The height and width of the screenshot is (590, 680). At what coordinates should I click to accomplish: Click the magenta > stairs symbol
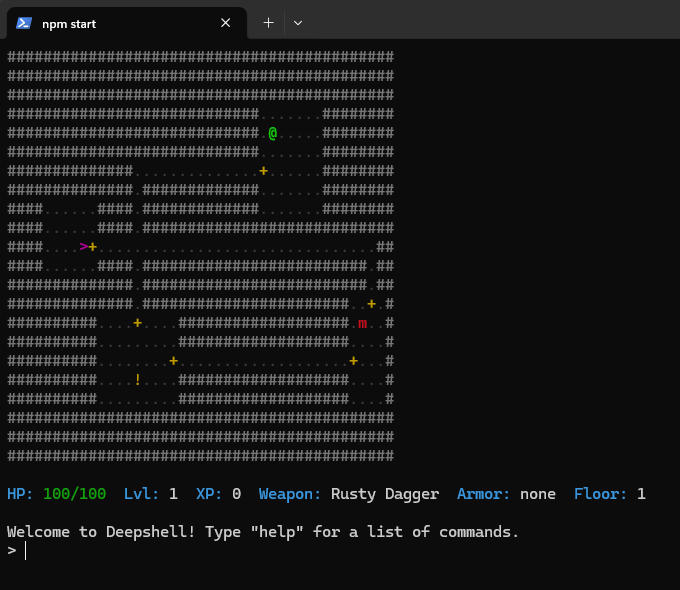coord(84,247)
